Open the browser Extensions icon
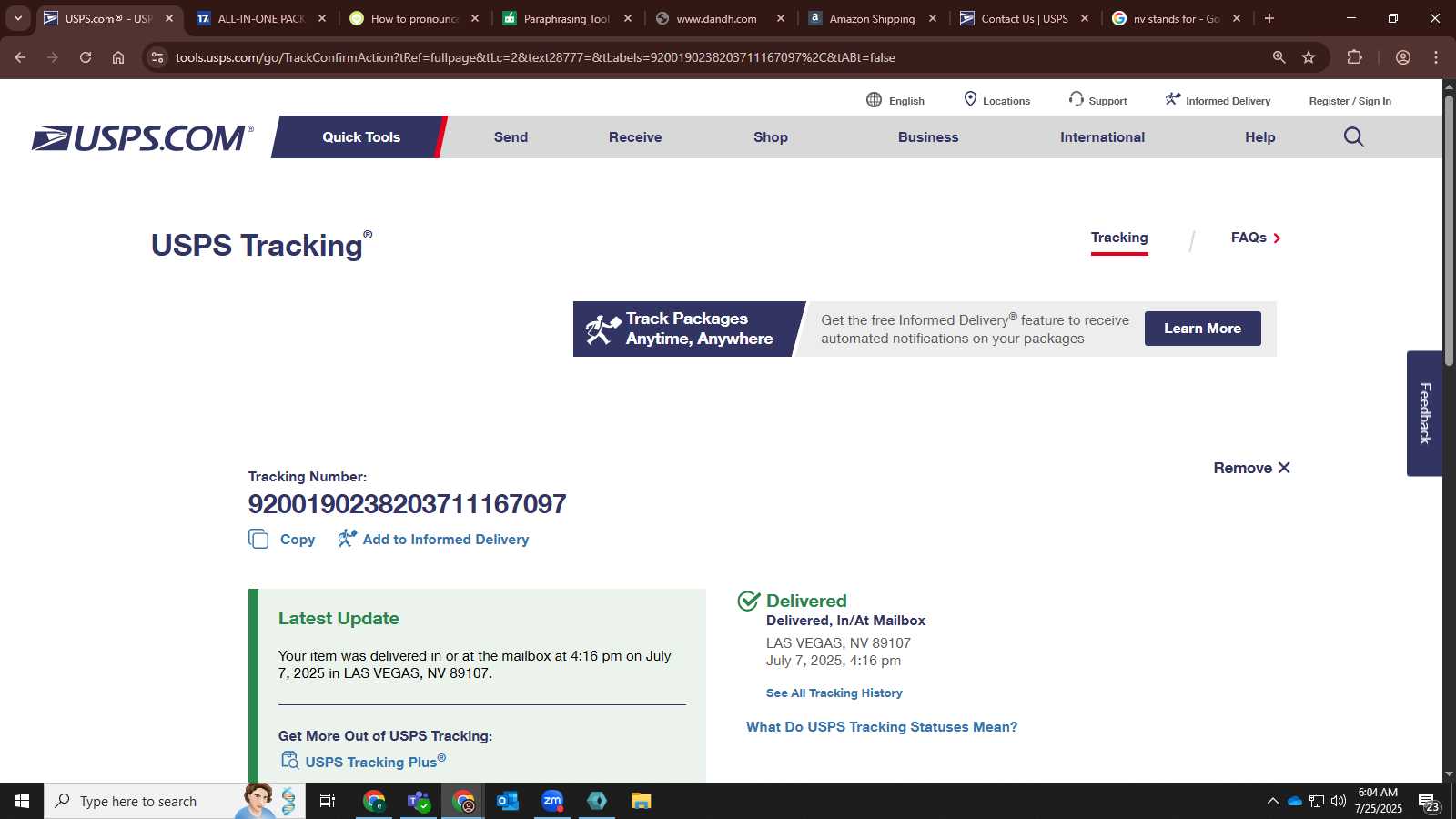Viewport: 1456px width, 819px height. (1354, 57)
